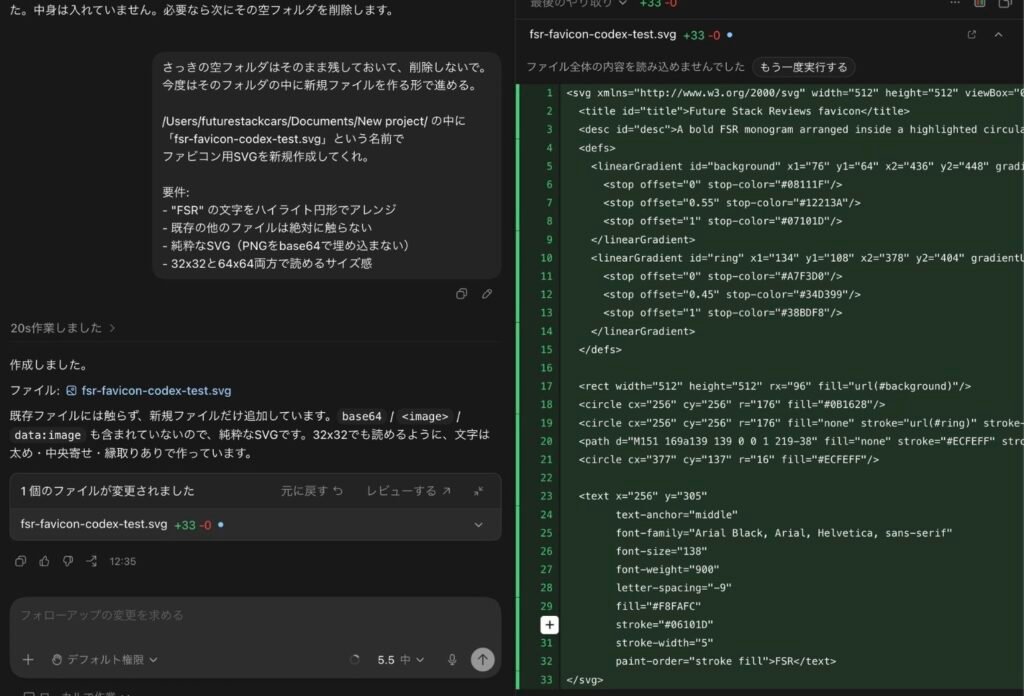Click the plus attach button in composer
Image resolution: width=1024 pixels, height=696 pixels.
click(28, 659)
